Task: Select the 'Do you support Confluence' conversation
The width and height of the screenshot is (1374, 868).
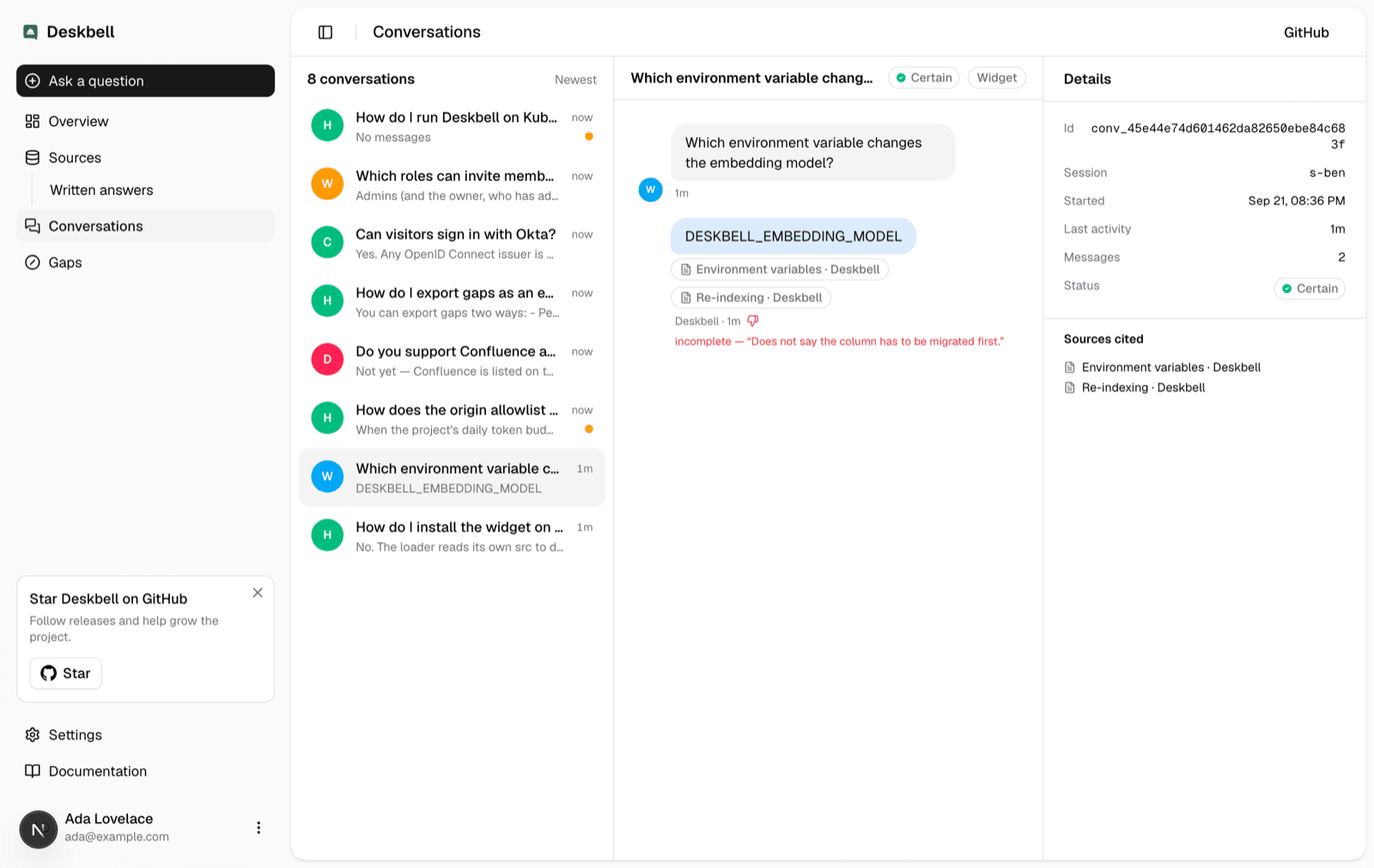Action: click(453, 361)
